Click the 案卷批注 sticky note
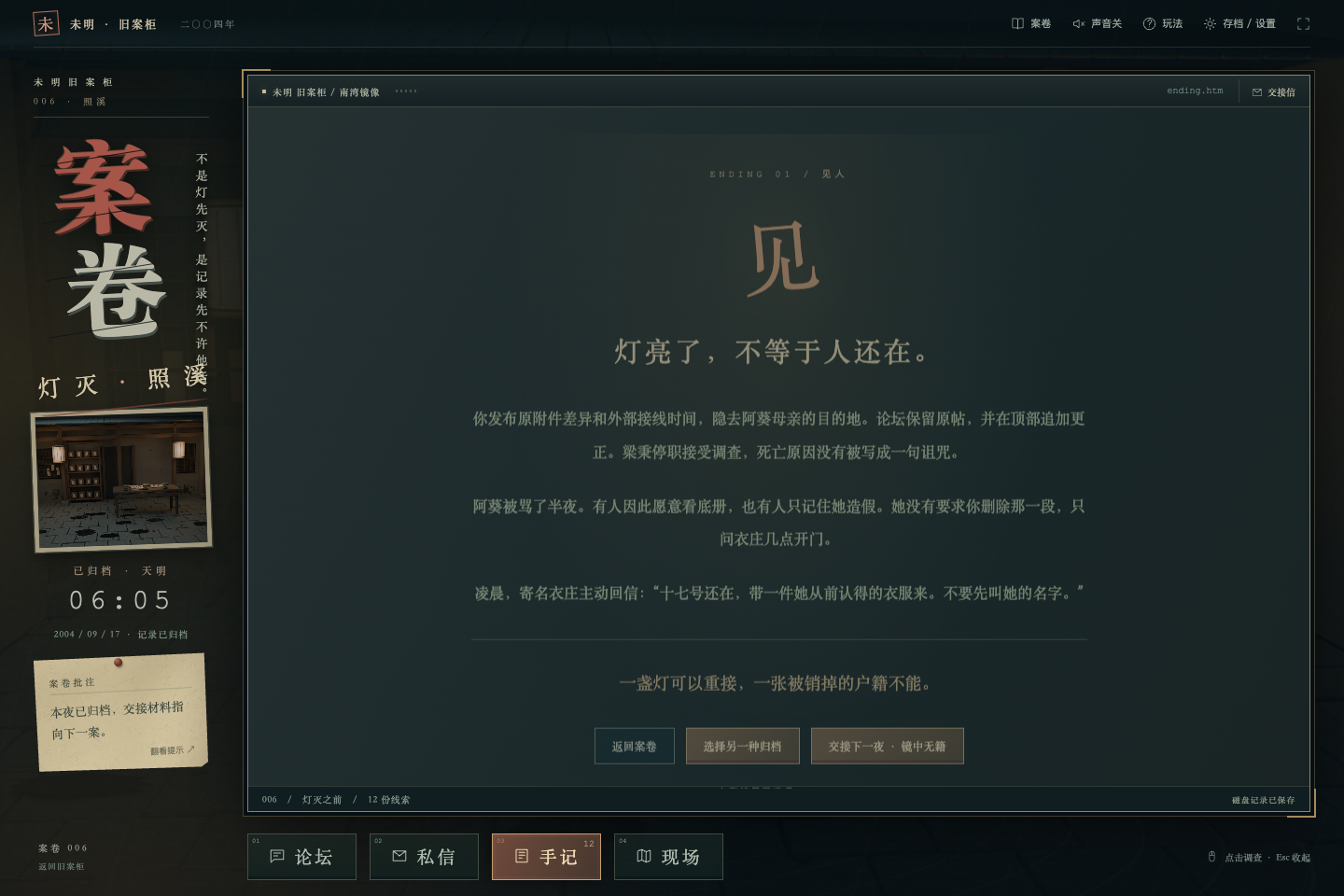The width and height of the screenshot is (1344, 896). coord(120,712)
